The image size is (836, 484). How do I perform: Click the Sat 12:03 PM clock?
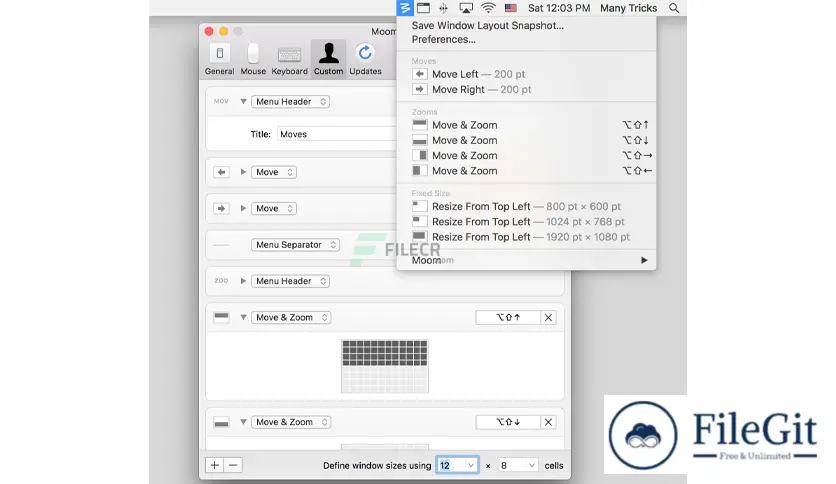(559, 8)
